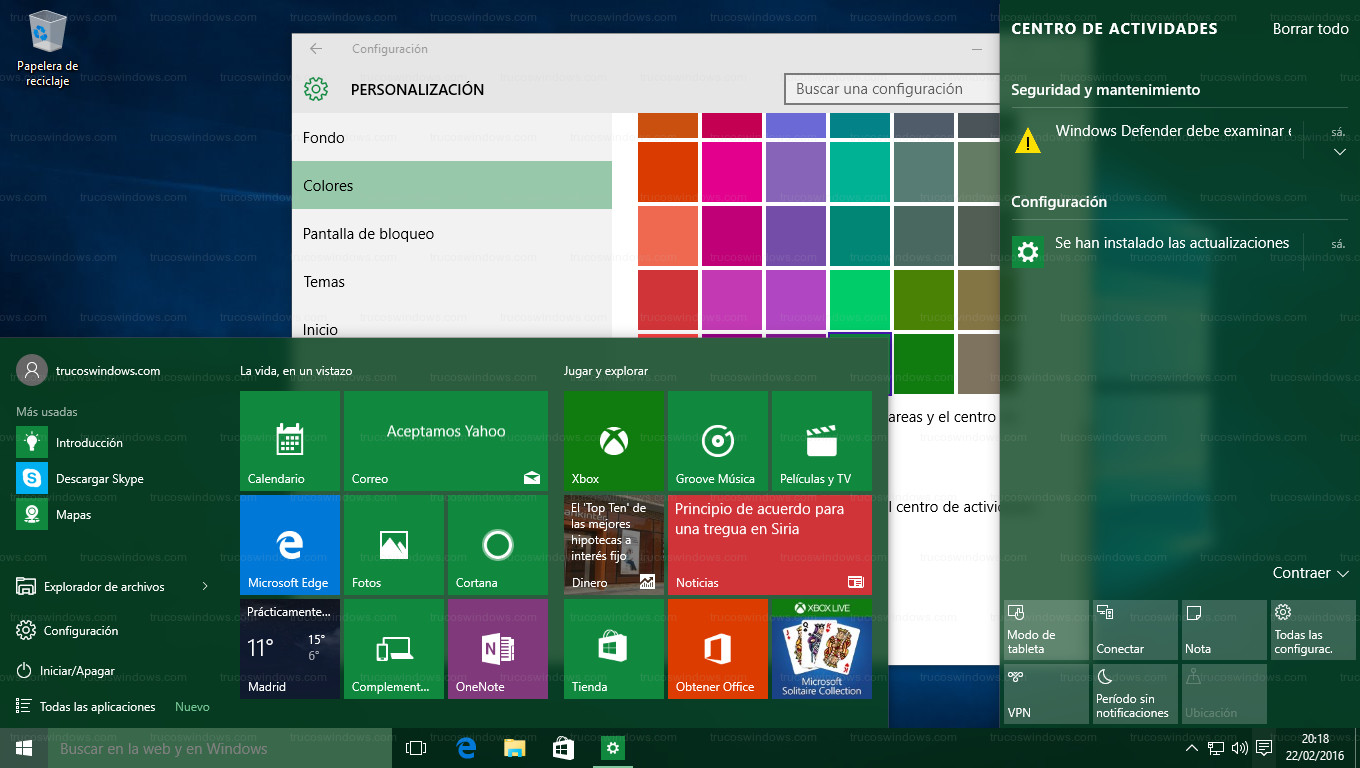Open File Explorer from the taskbar
Image resolution: width=1360 pixels, height=768 pixels.
514,748
